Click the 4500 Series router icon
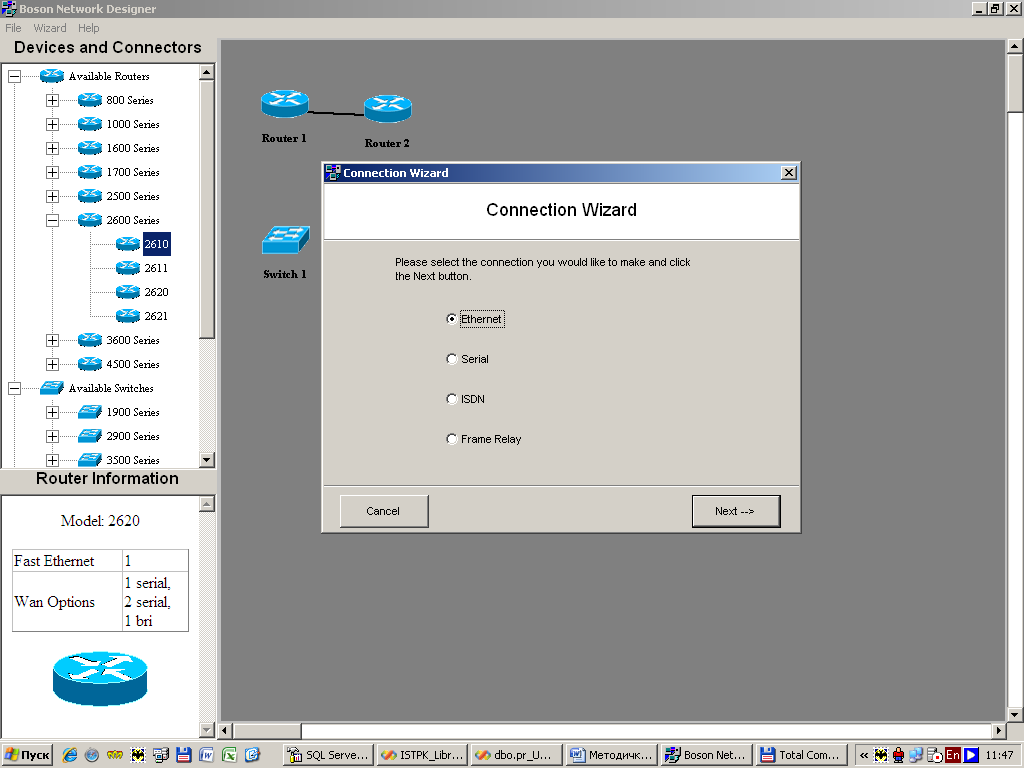Viewport: 1024px width, 768px height. 89,364
